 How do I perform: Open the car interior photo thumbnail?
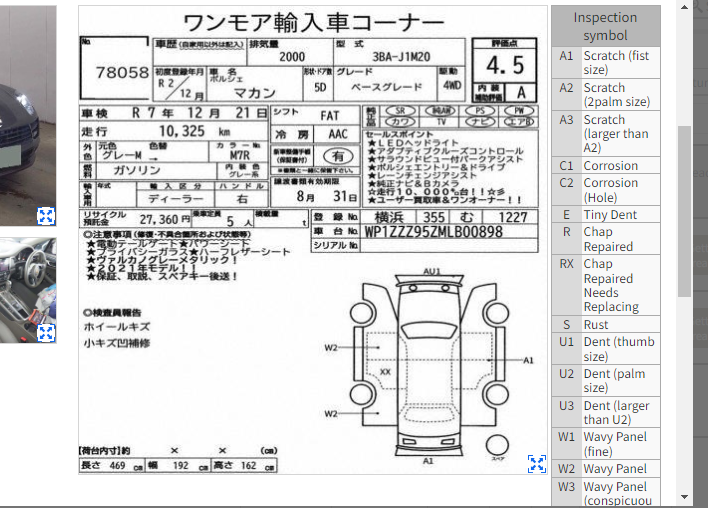tap(28, 290)
